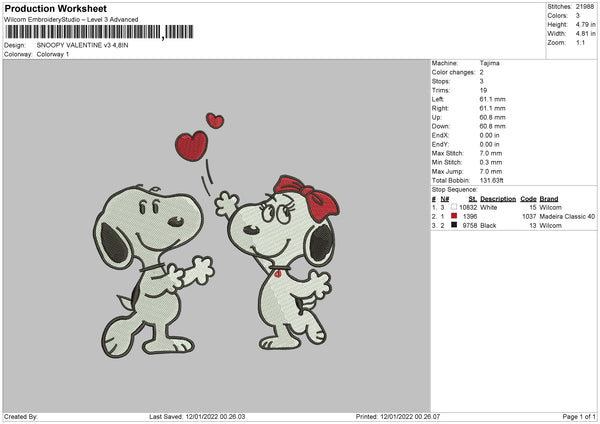600x424 pixels.
Task: Click the thread code '1037'
Action: pos(529,217)
